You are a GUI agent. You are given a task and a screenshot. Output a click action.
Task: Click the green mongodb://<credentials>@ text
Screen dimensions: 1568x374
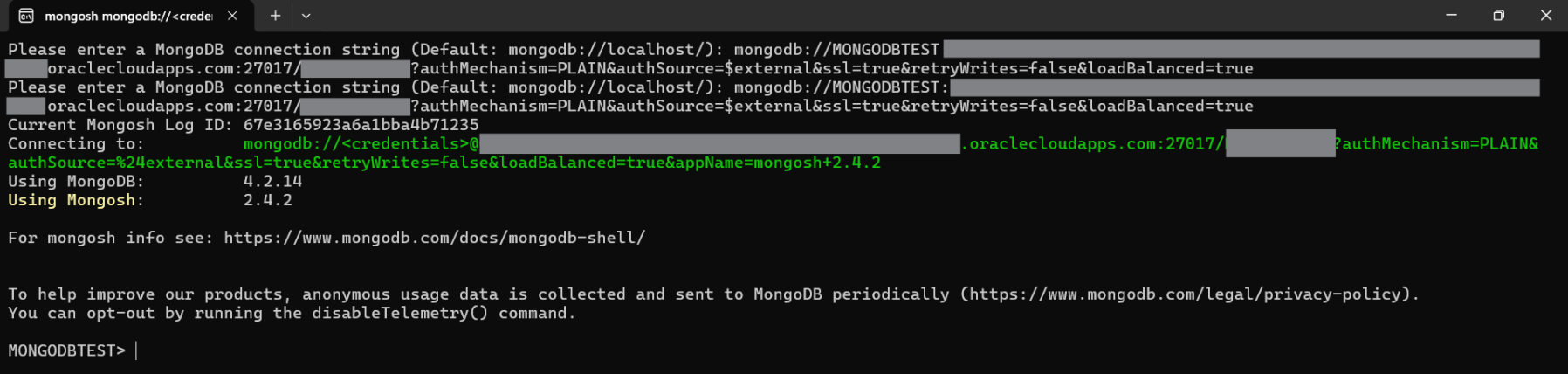point(361,144)
